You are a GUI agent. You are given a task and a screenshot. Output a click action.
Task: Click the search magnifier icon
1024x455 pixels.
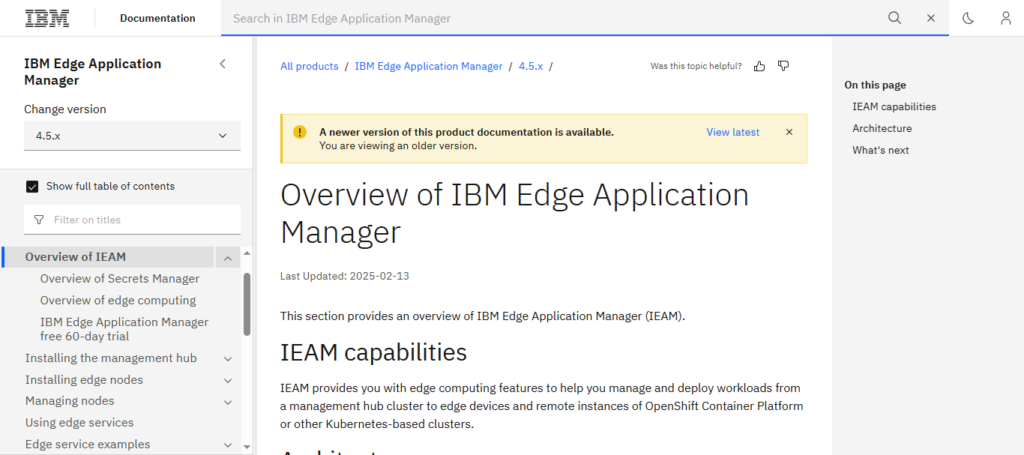pos(894,18)
